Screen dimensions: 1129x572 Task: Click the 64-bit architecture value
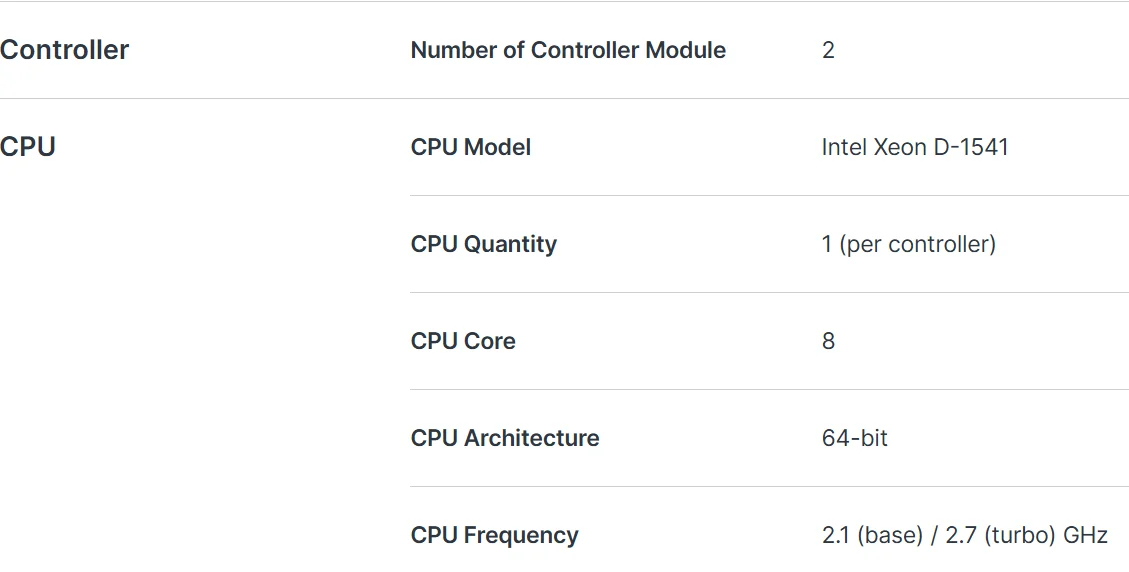[x=855, y=438]
